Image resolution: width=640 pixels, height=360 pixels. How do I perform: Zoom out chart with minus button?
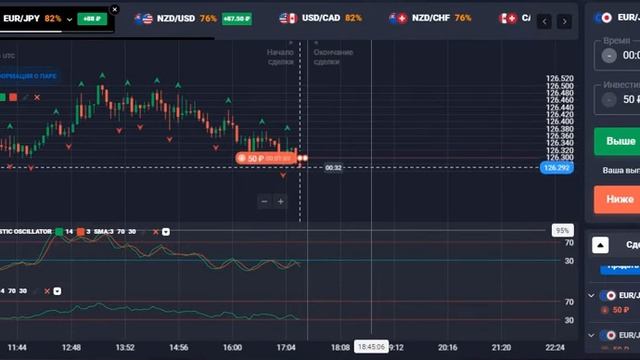pyautogui.click(x=264, y=201)
